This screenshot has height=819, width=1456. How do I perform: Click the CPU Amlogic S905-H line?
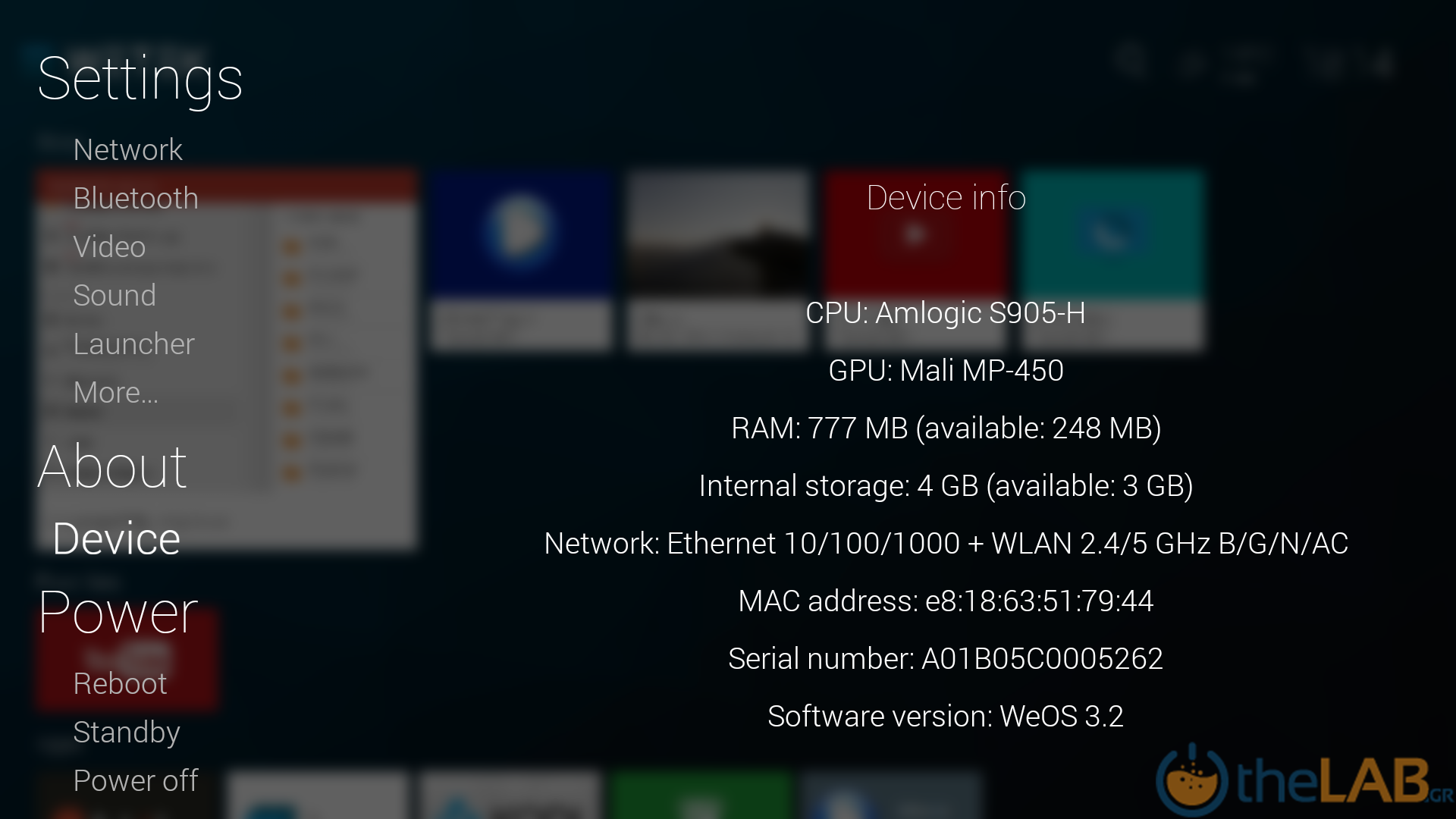[946, 313]
